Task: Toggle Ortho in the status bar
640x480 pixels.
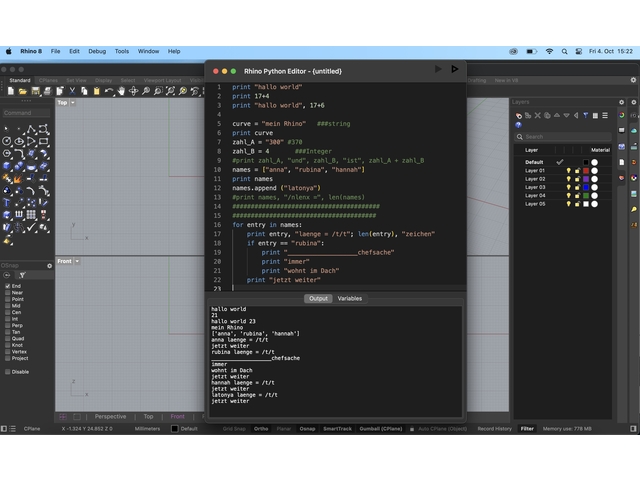Action: click(261, 429)
